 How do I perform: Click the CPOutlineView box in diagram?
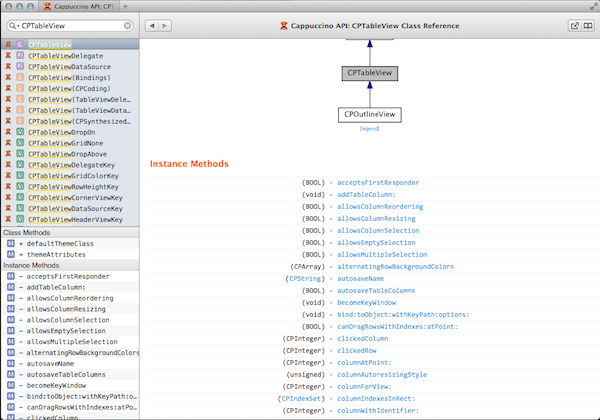point(370,115)
